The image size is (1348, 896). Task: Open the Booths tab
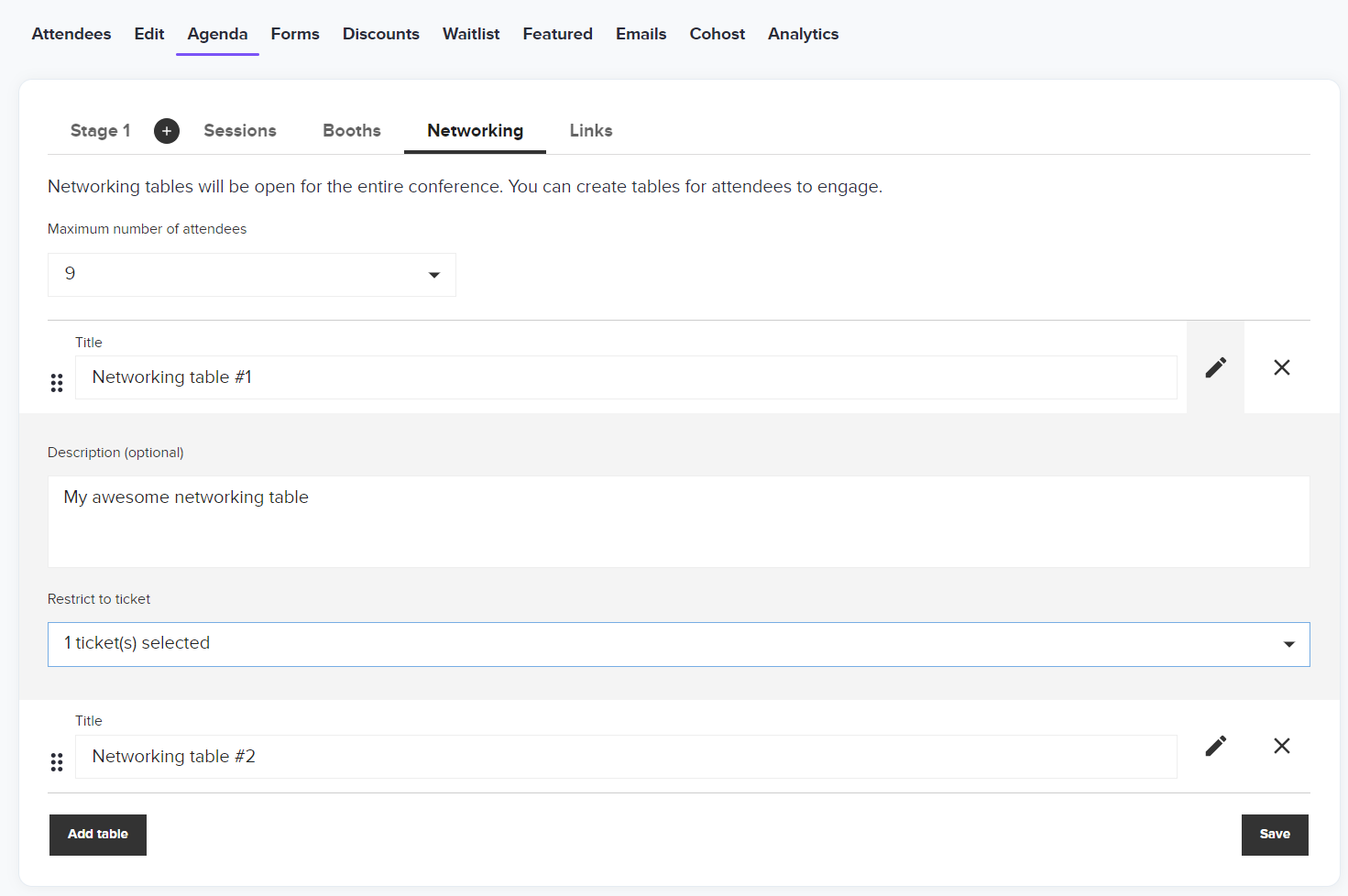tap(351, 131)
